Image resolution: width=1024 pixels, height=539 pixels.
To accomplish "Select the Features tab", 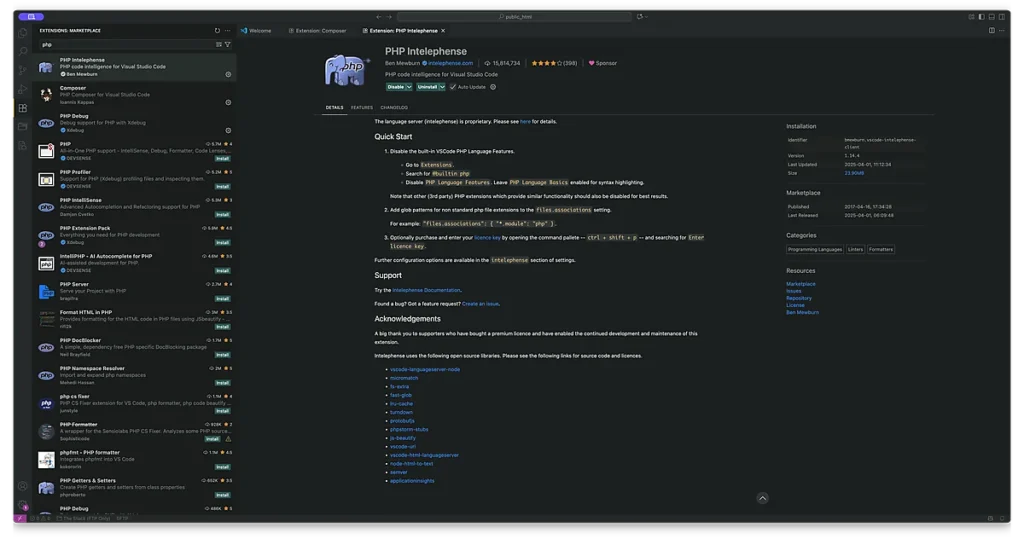I will [362, 108].
